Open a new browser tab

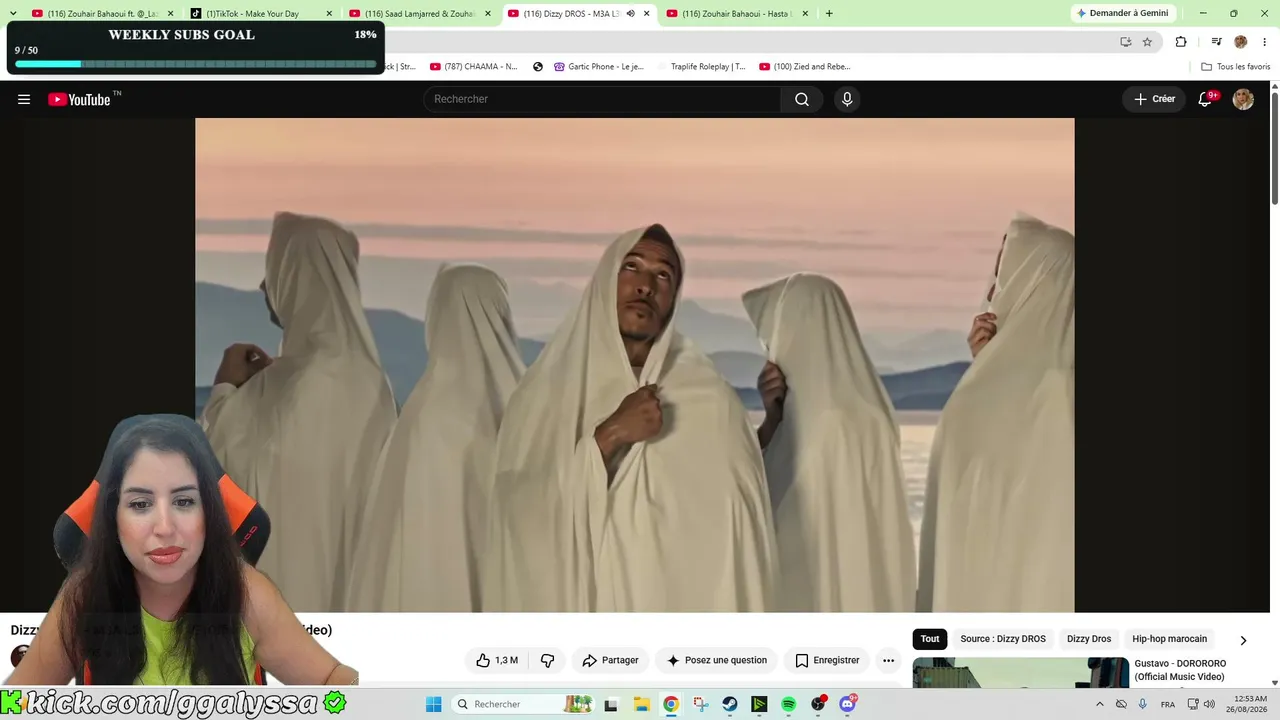829,13
